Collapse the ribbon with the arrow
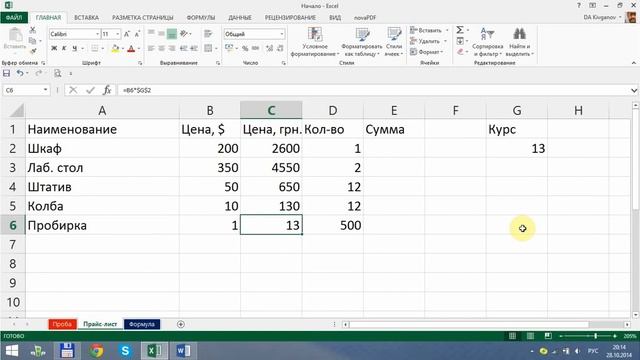Viewport: 640px width, 360px height. (633, 63)
